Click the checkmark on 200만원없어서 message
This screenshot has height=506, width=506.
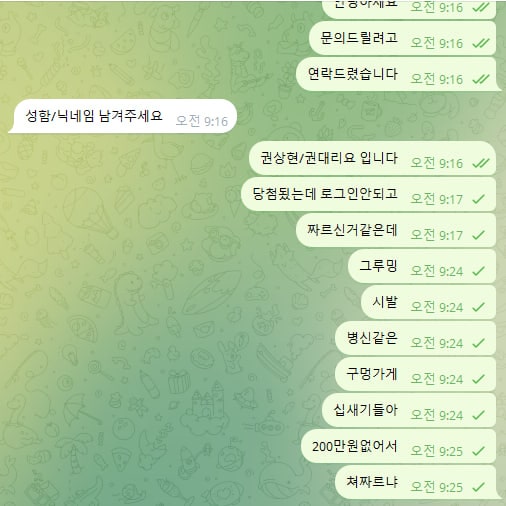click(479, 451)
